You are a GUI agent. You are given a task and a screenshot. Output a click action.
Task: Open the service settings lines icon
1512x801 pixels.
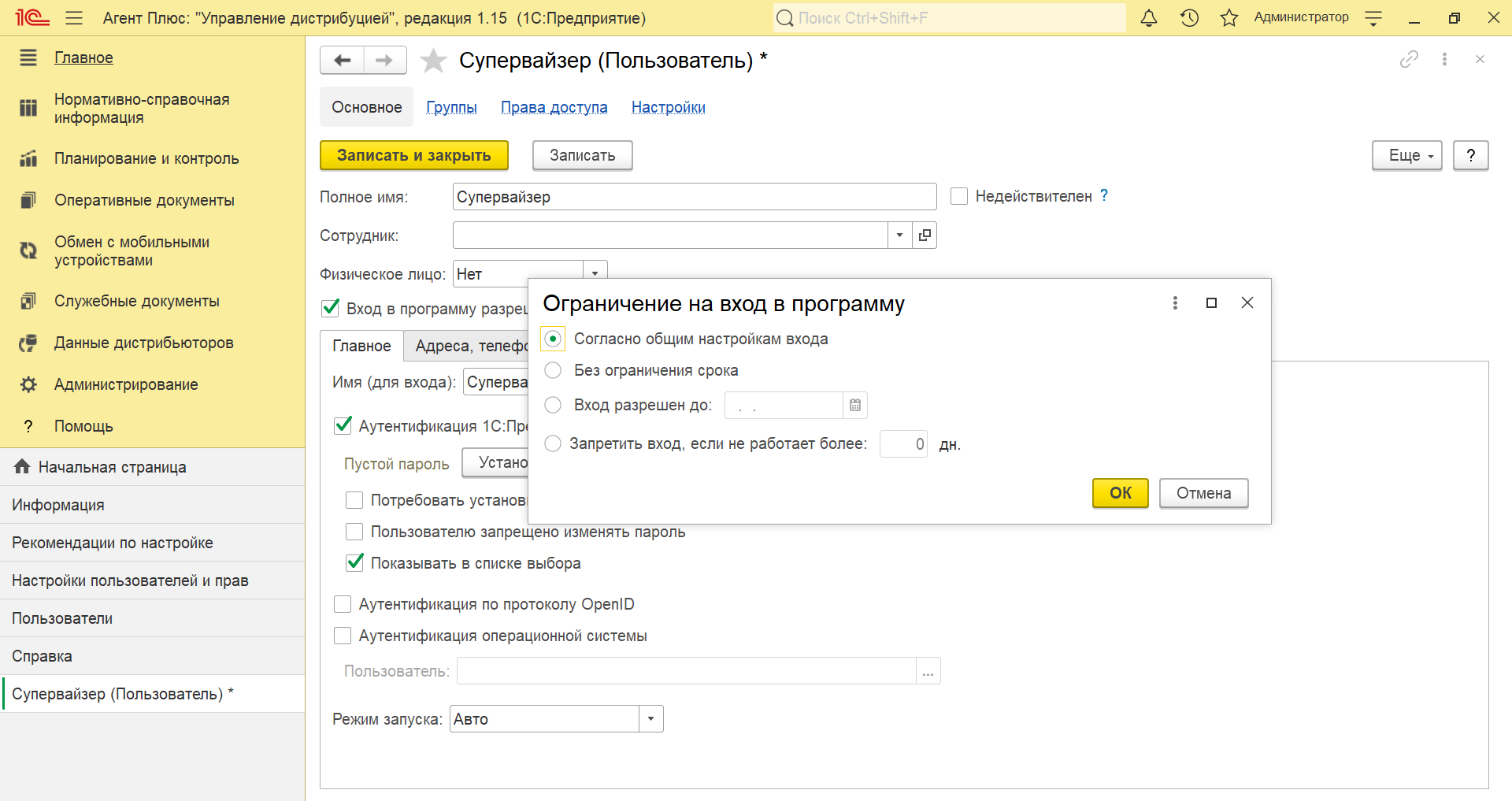click(1373, 18)
